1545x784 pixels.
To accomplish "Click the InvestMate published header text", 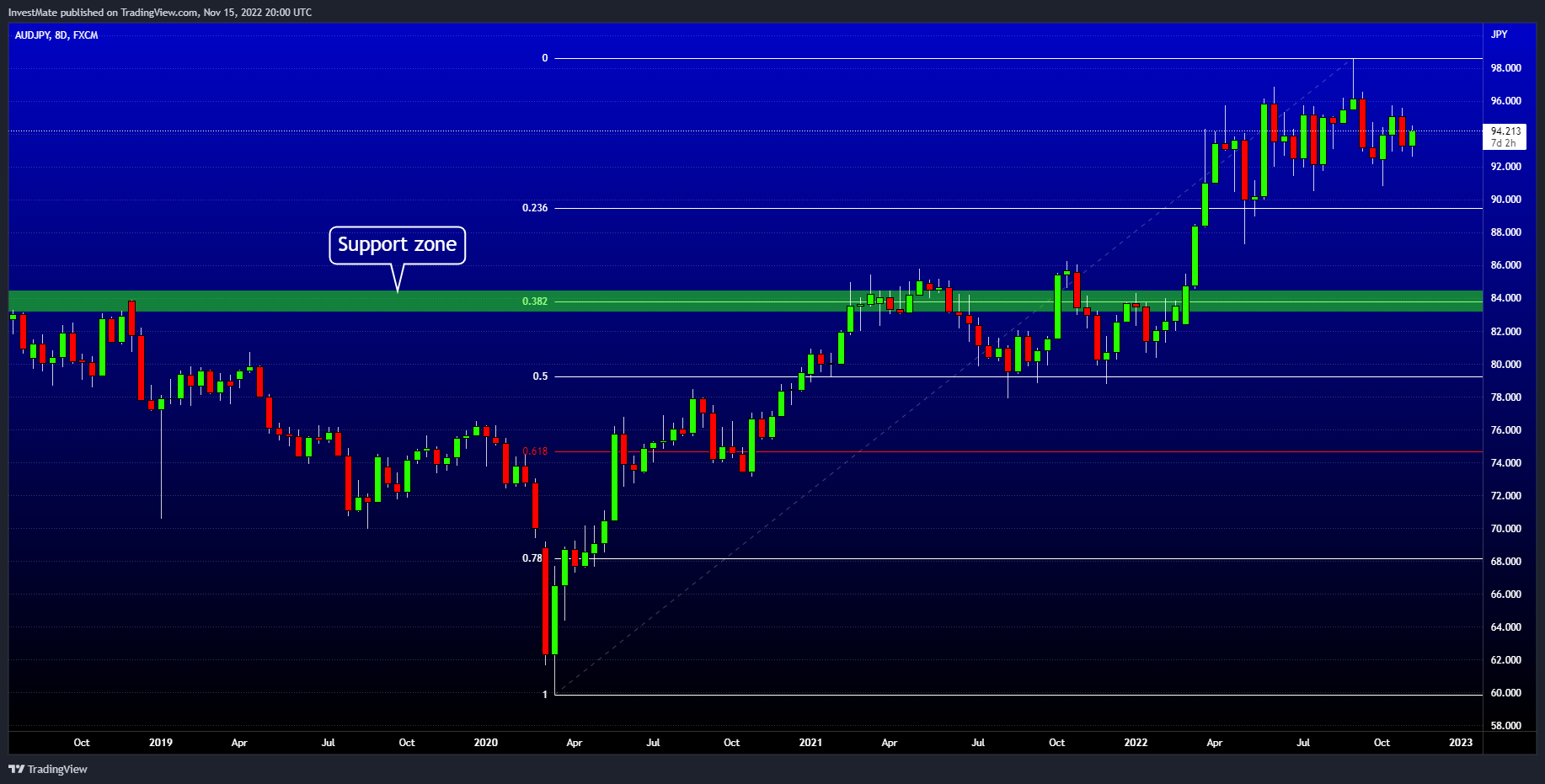I will click(x=160, y=13).
